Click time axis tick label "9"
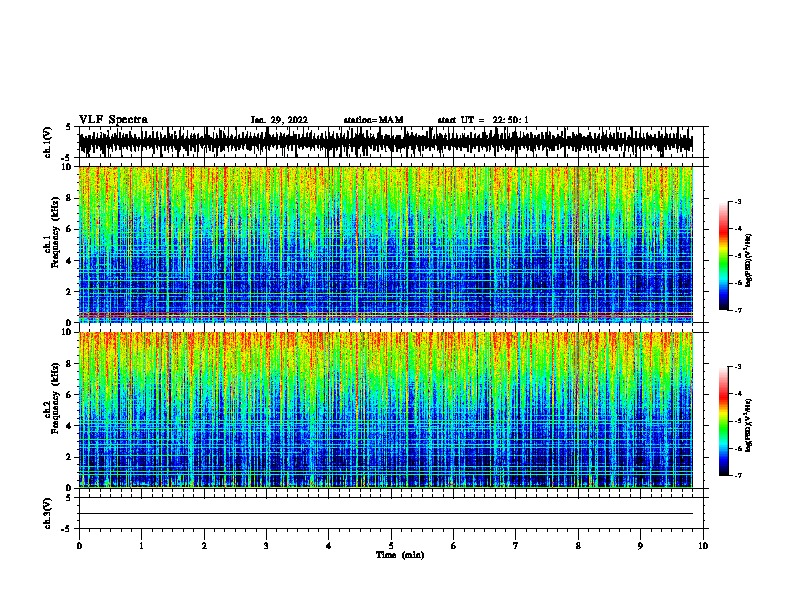This screenshot has height=612, width=792. click(x=640, y=546)
